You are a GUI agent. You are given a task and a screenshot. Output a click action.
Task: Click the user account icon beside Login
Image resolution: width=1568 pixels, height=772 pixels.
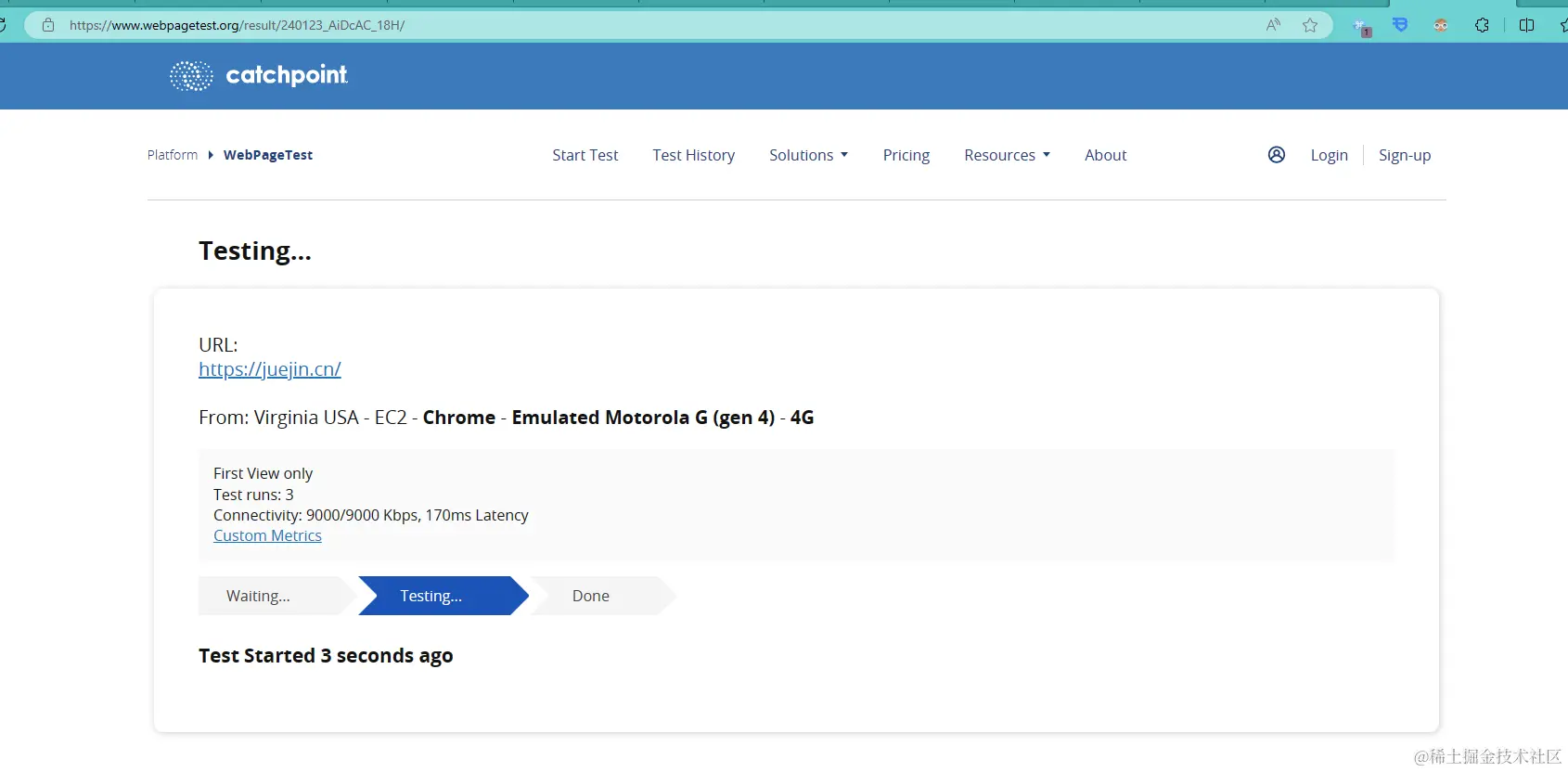1277,155
